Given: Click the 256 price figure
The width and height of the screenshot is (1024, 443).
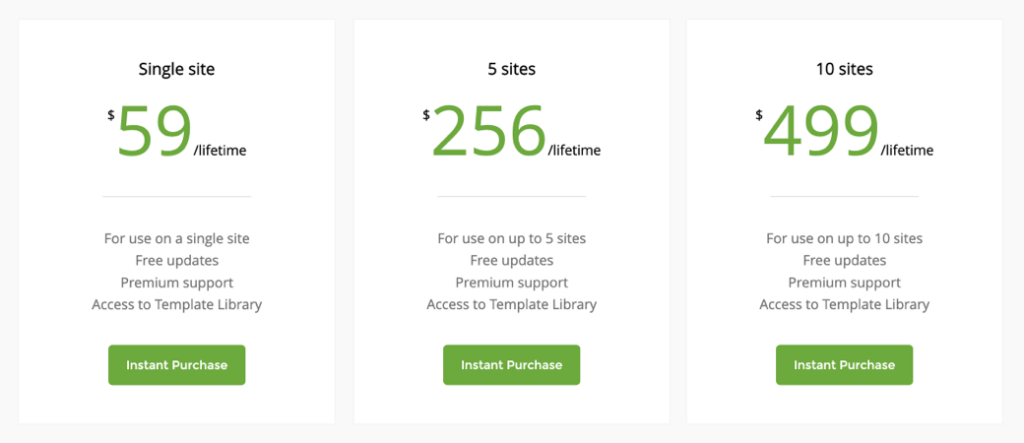Looking at the screenshot, I should coord(489,132).
